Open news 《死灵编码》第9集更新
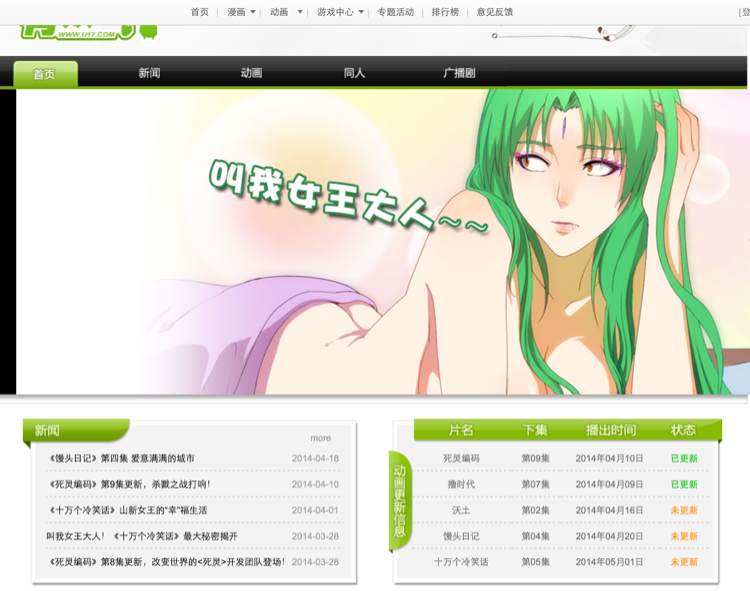The height and width of the screenshot is (591, 750). pyautogui.click(x=129, y=484)
